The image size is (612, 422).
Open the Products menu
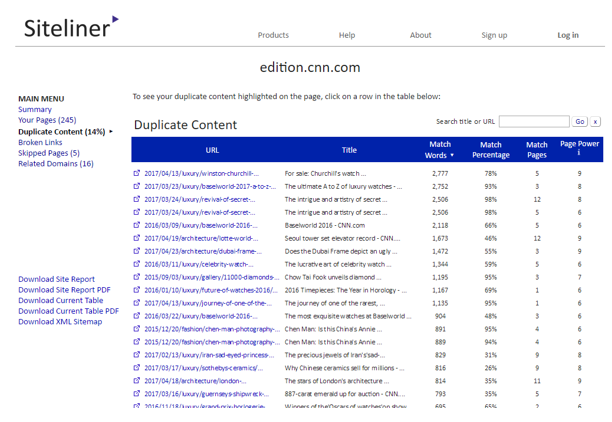pyautogui.click(x=273, y=35)
